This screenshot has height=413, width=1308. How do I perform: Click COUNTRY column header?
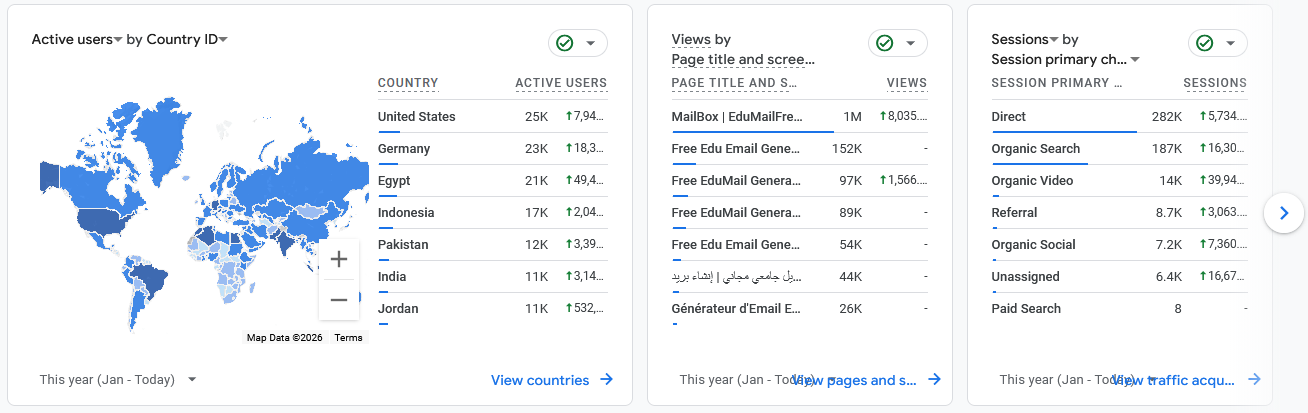click(x=408, y=83)
